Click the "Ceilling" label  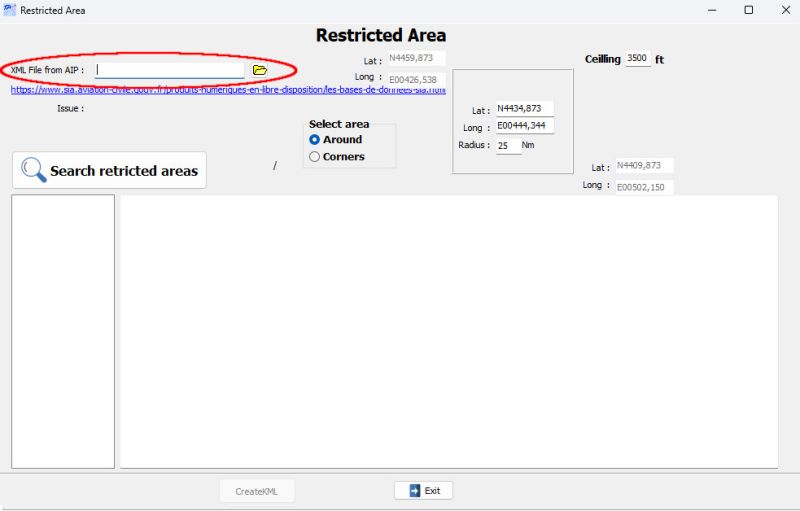click(603, 59)
